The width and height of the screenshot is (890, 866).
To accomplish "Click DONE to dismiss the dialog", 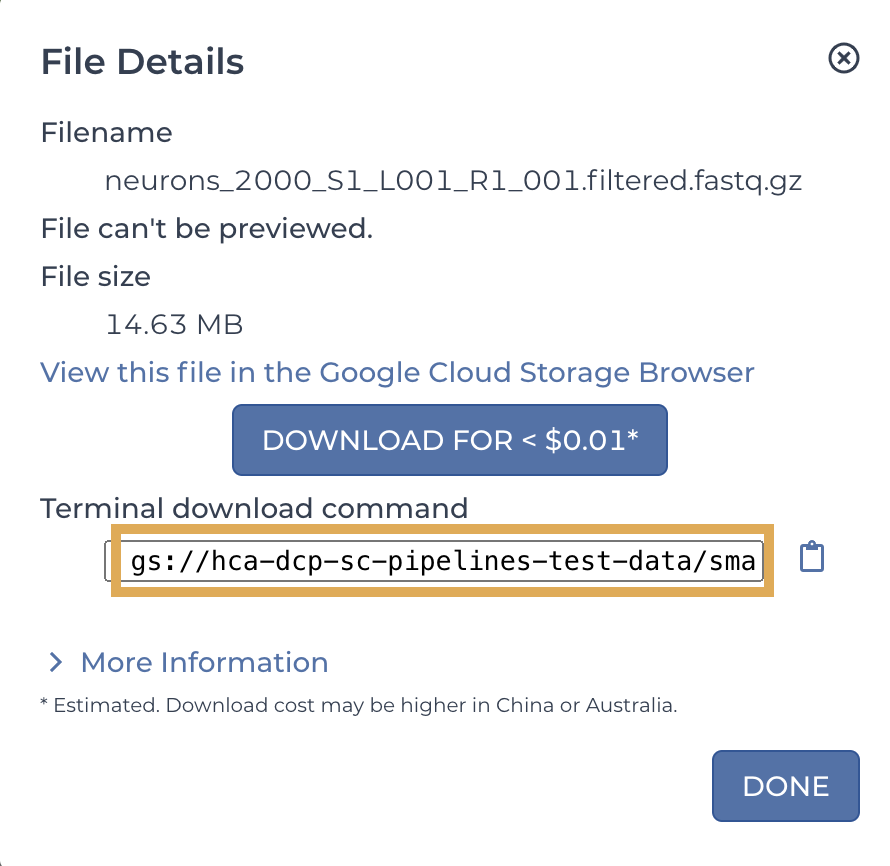I will pyautogui.click(x=786, y=786).
